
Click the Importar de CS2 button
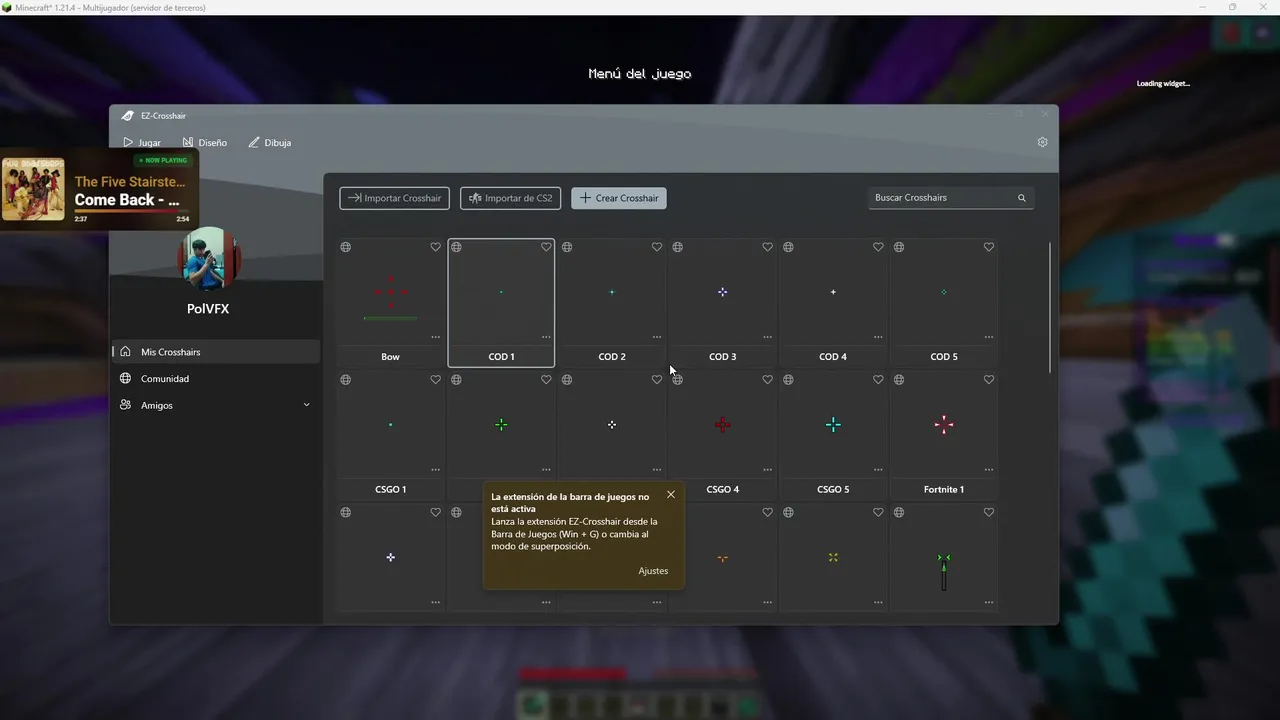(510, 198)
